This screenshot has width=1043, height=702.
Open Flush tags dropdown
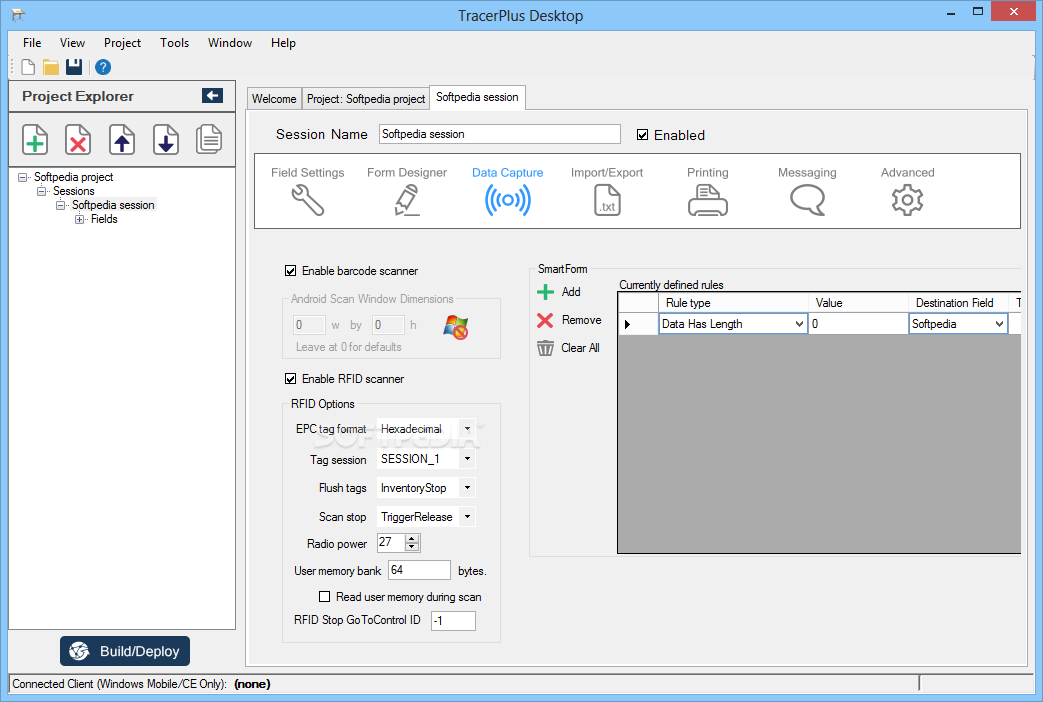[467, 488]
